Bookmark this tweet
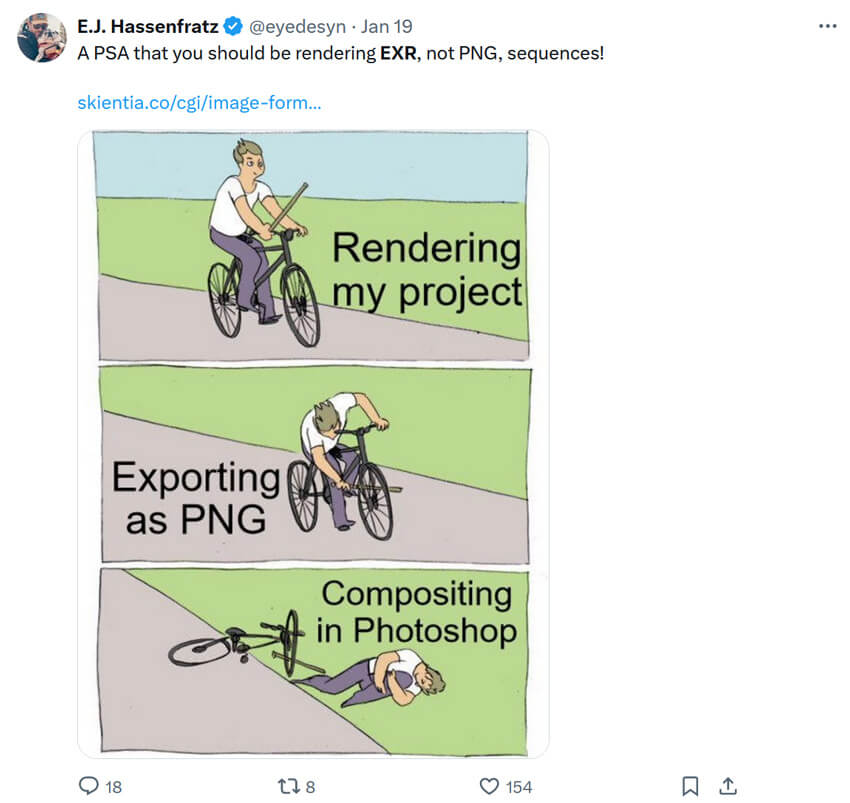 [690, 786]
